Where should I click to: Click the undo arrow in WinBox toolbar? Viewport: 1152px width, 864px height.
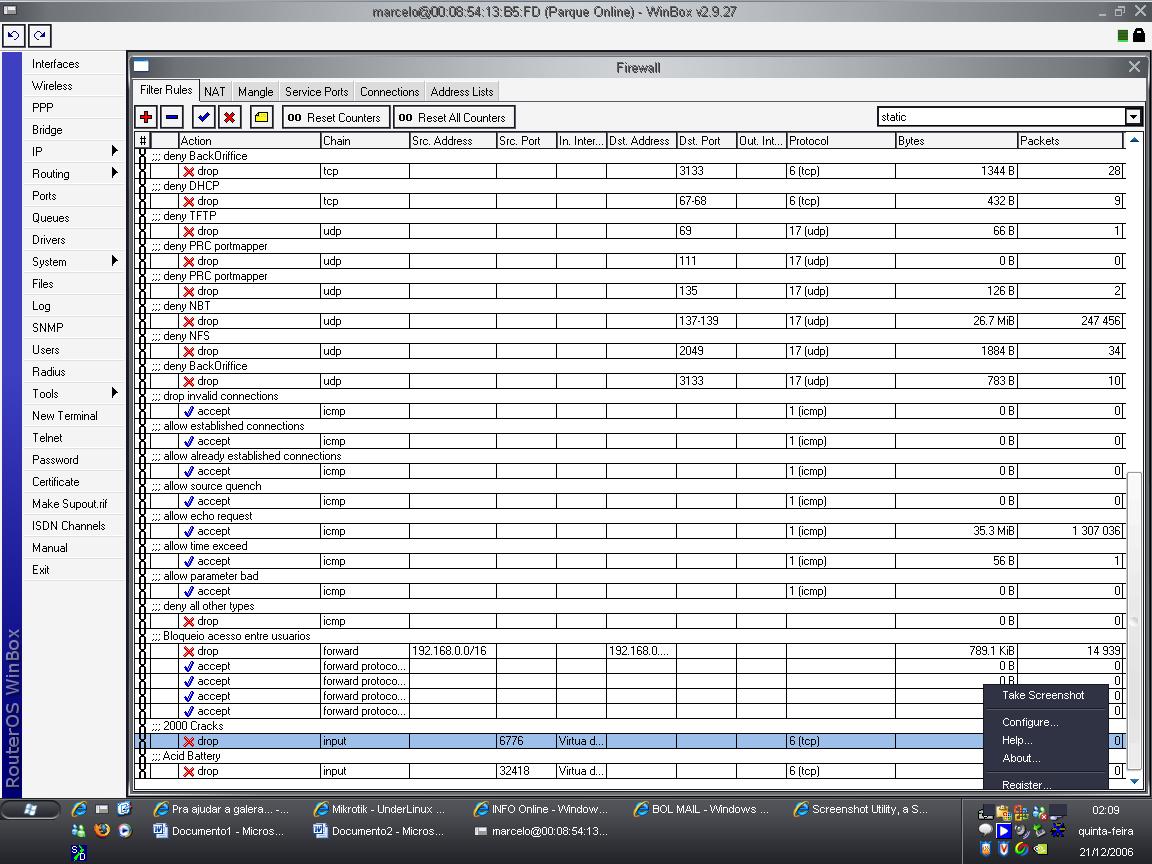(x=13, y=35)
